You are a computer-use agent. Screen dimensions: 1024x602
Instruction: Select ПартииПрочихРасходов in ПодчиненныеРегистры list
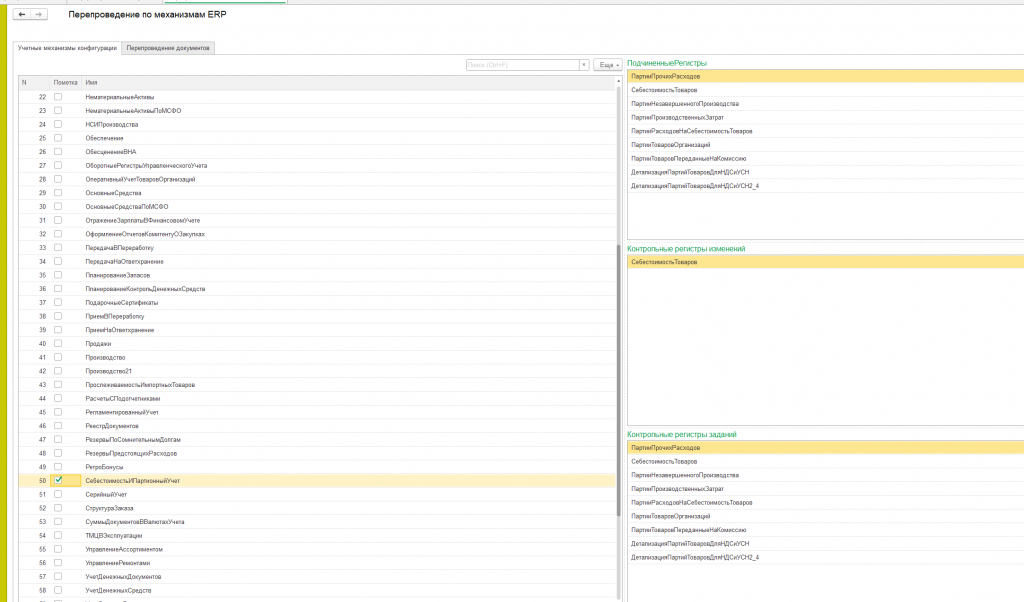[825, 76]
